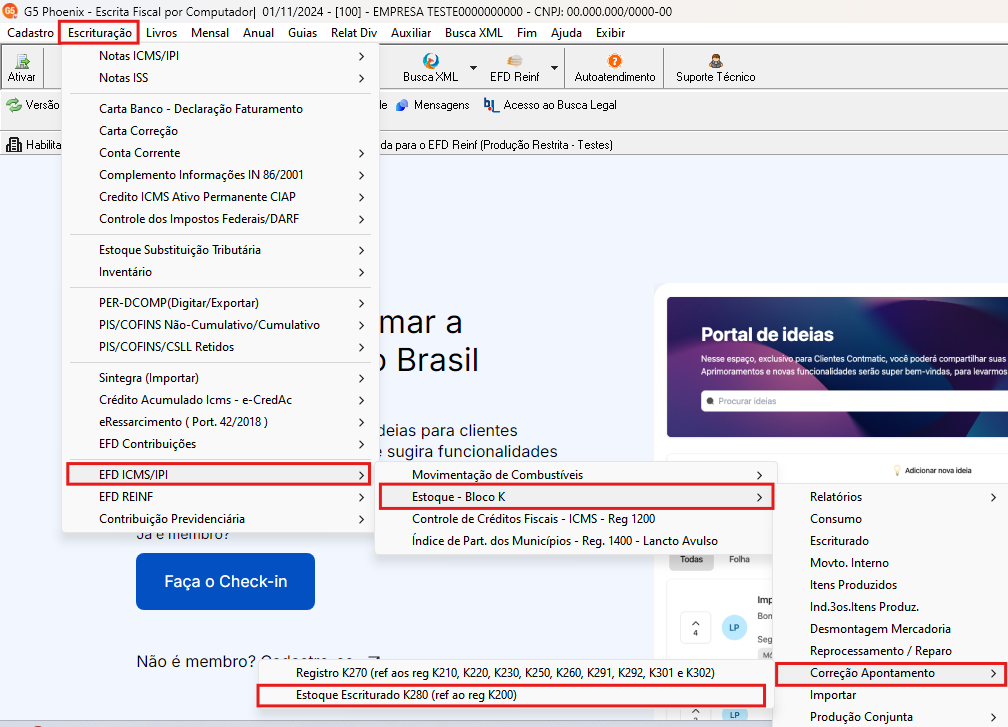Click Adicionar nova ideia link
1008x727 pixels.
[x=938, y=471]
